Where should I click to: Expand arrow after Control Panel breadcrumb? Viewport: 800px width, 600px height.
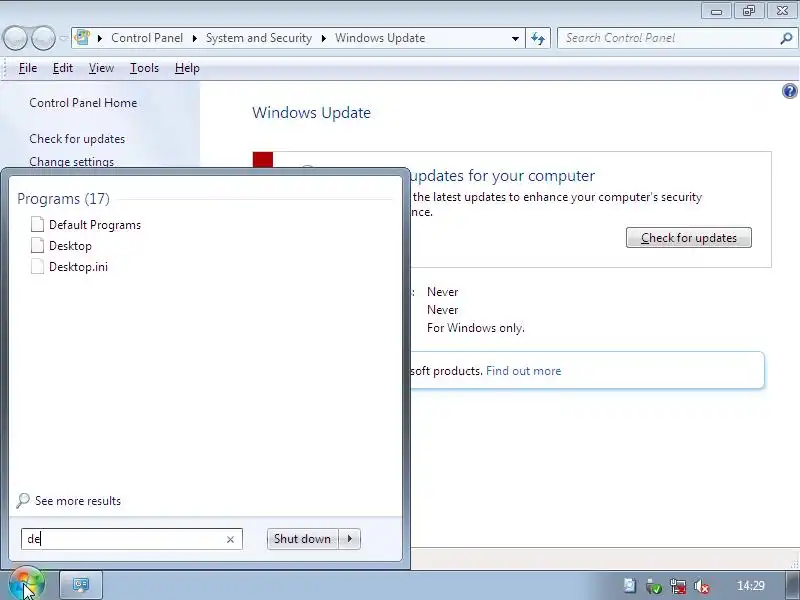[194, 38]
